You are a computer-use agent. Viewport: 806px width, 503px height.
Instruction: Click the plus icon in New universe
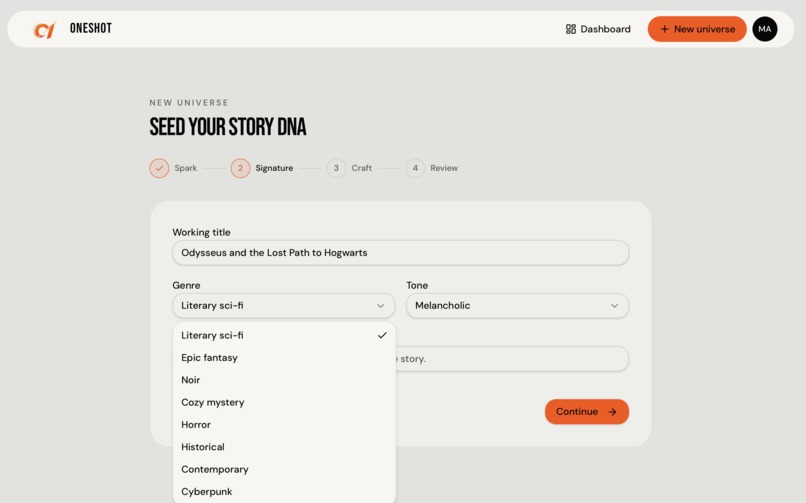coord(665,29)
